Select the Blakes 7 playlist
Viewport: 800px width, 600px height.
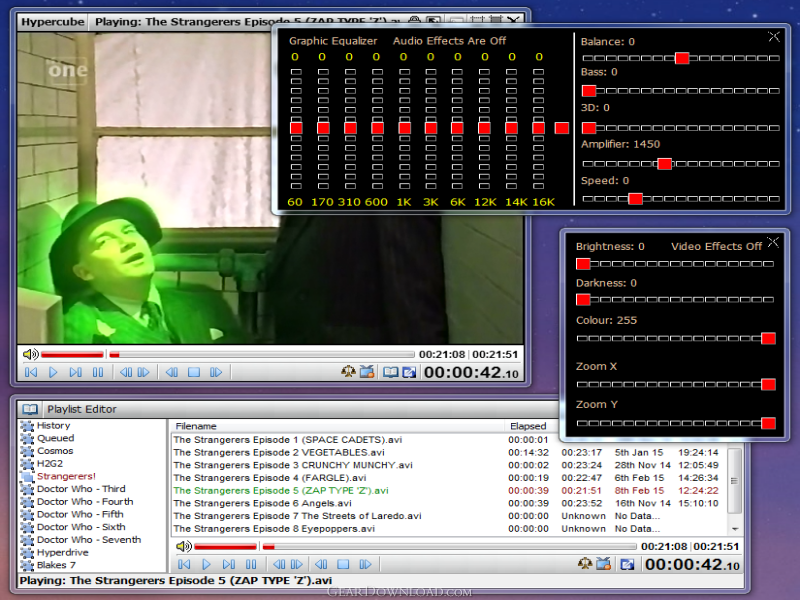coord(56,565)
